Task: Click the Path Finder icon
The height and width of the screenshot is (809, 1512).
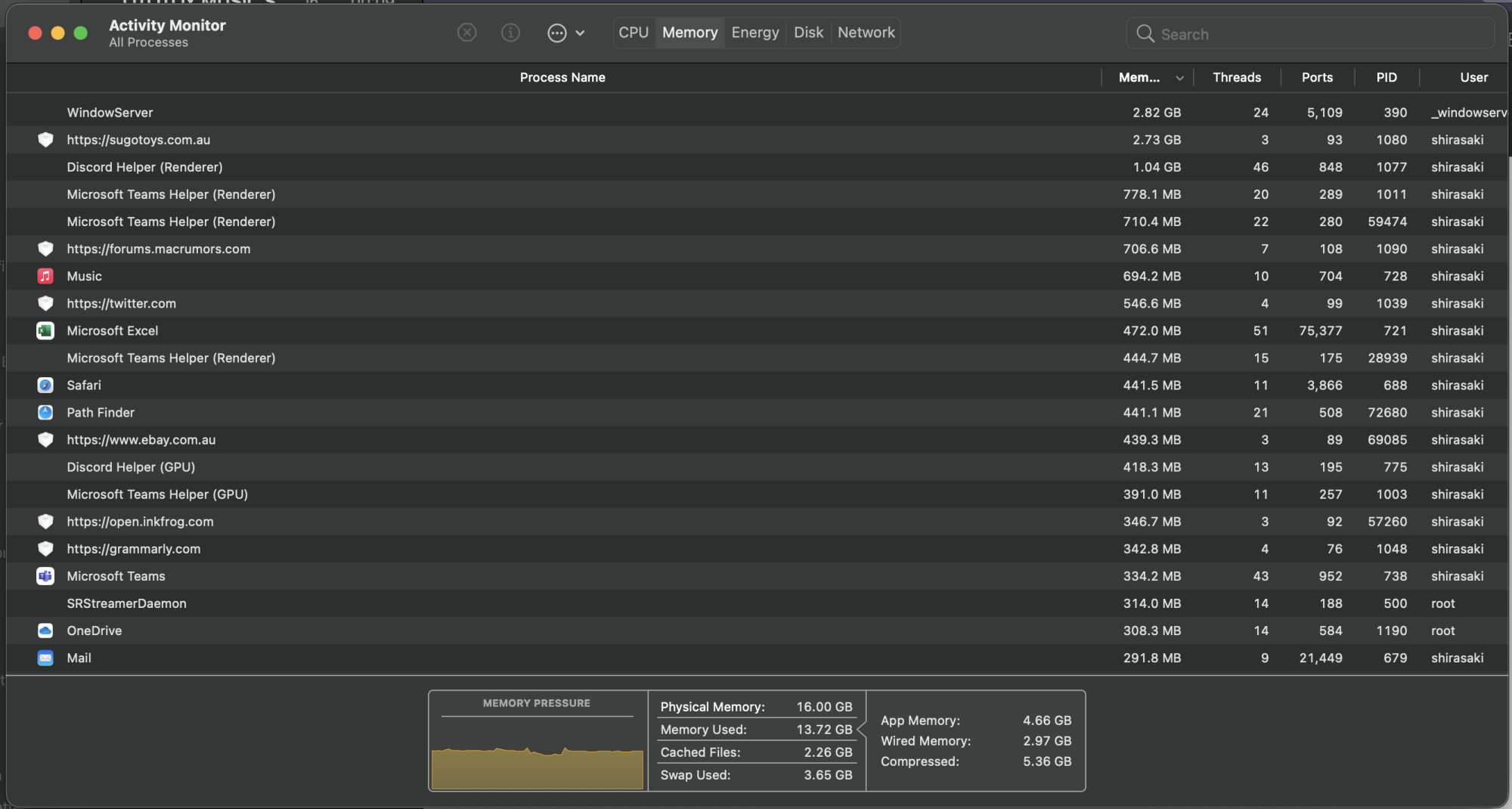Action: [x=45, y=412]
